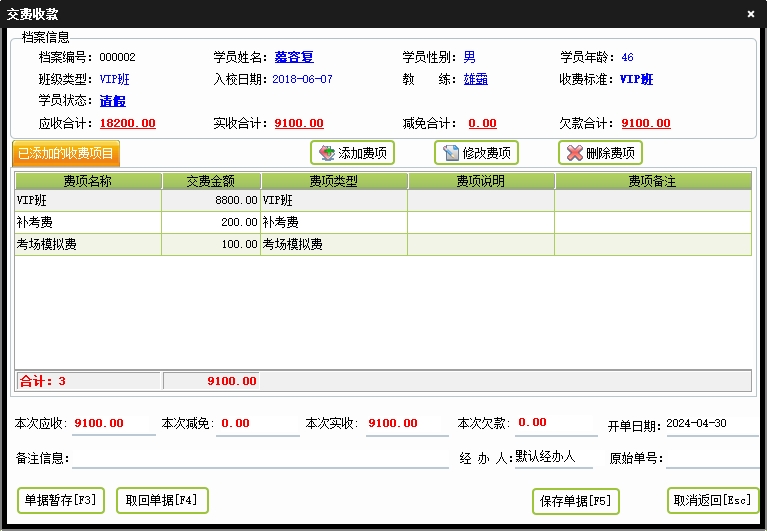Image resolution: width=767 pixels, height=531 pixels.
Task: Click 取消返回[Esc] to cancel
Action: [x=712, y=500]
